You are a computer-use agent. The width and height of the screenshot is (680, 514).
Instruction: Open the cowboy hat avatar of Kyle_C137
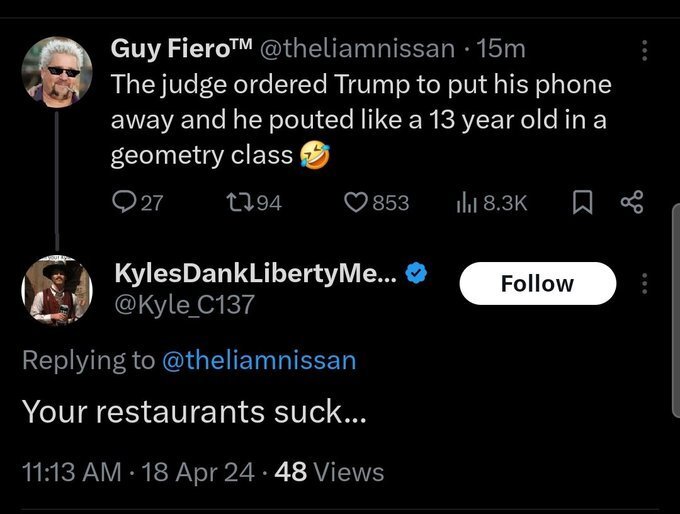pos(57,292)
